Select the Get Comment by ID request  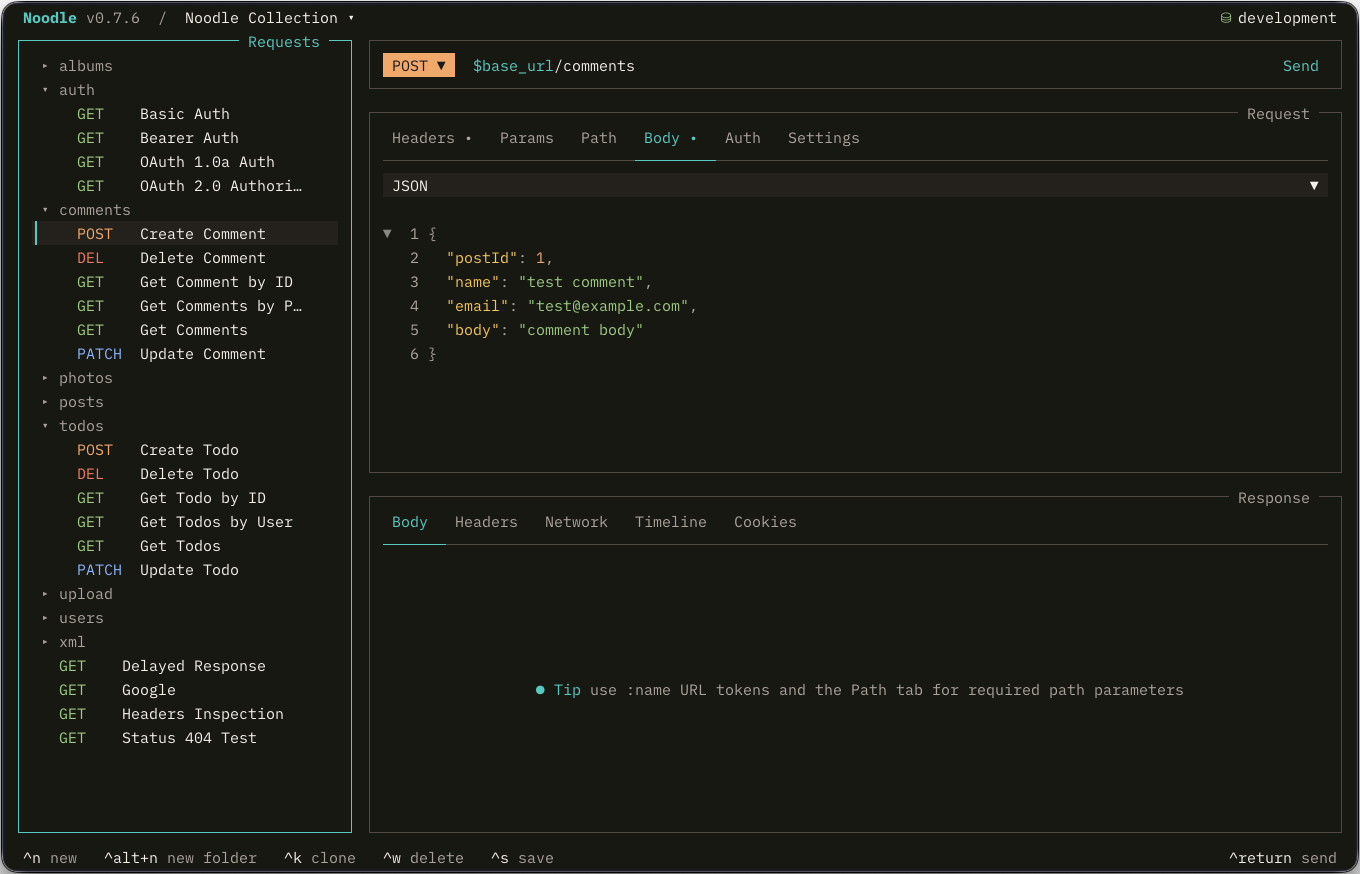pyautogui.click(x=187, y=282)
